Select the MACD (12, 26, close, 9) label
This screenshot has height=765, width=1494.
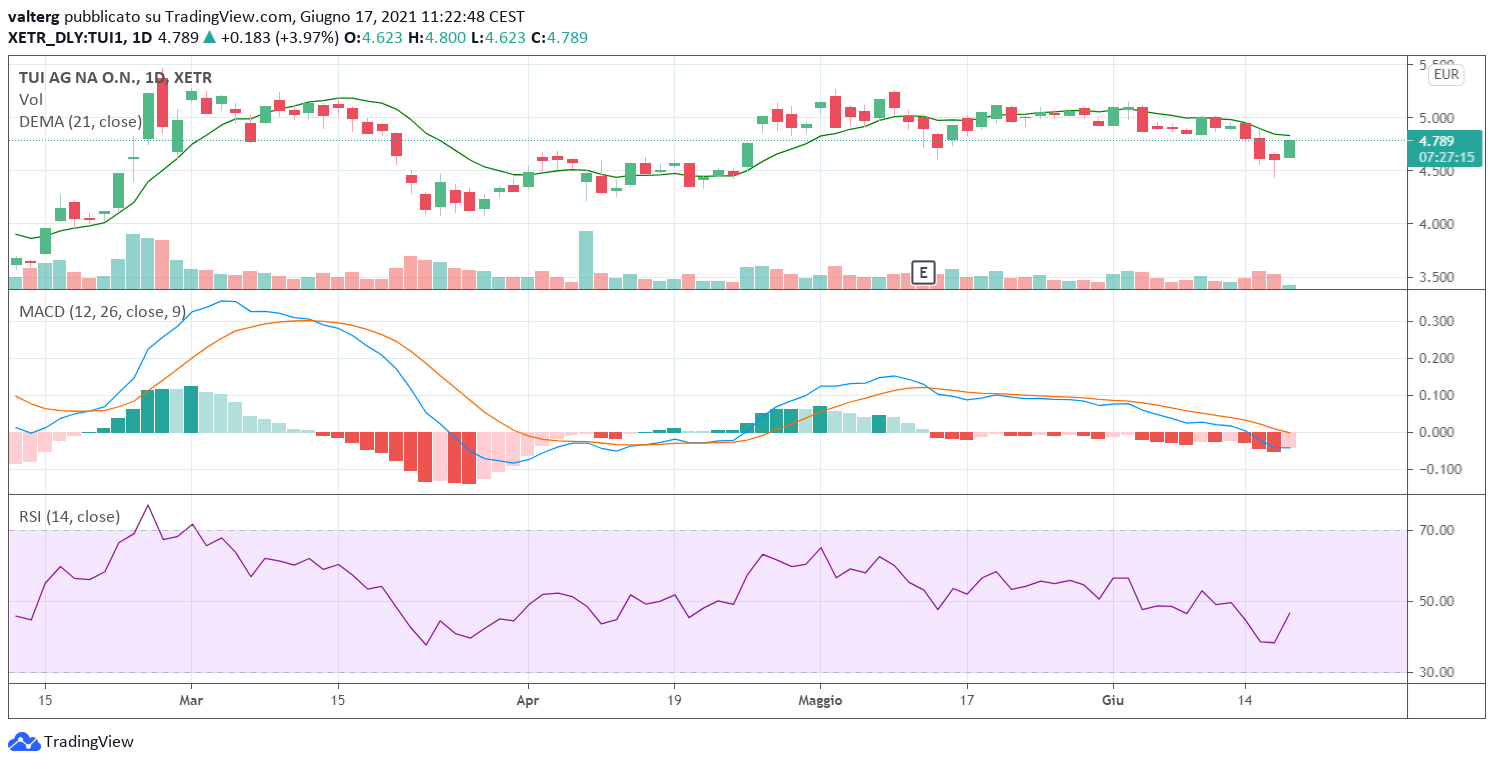(102, 312)
